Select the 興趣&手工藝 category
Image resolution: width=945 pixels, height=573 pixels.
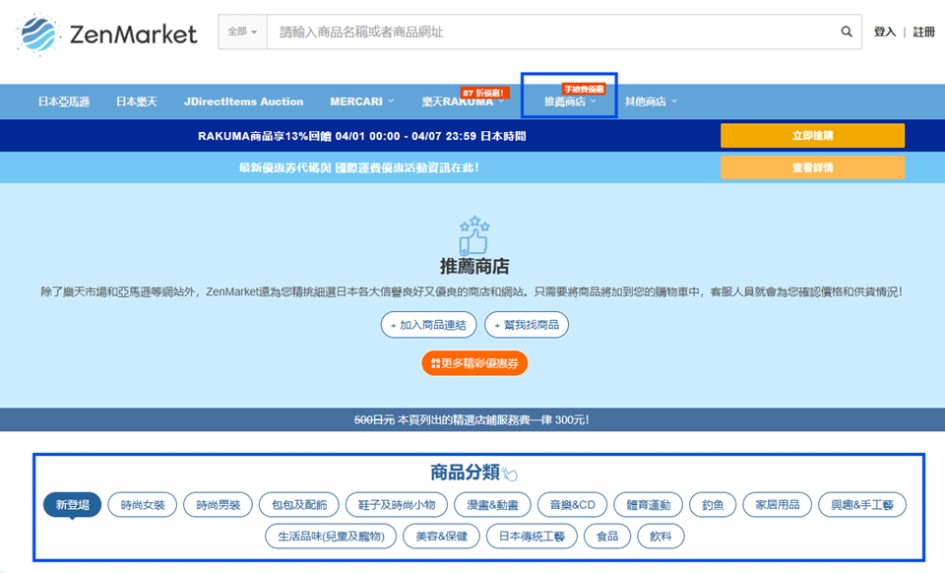(x=862, y=504)
